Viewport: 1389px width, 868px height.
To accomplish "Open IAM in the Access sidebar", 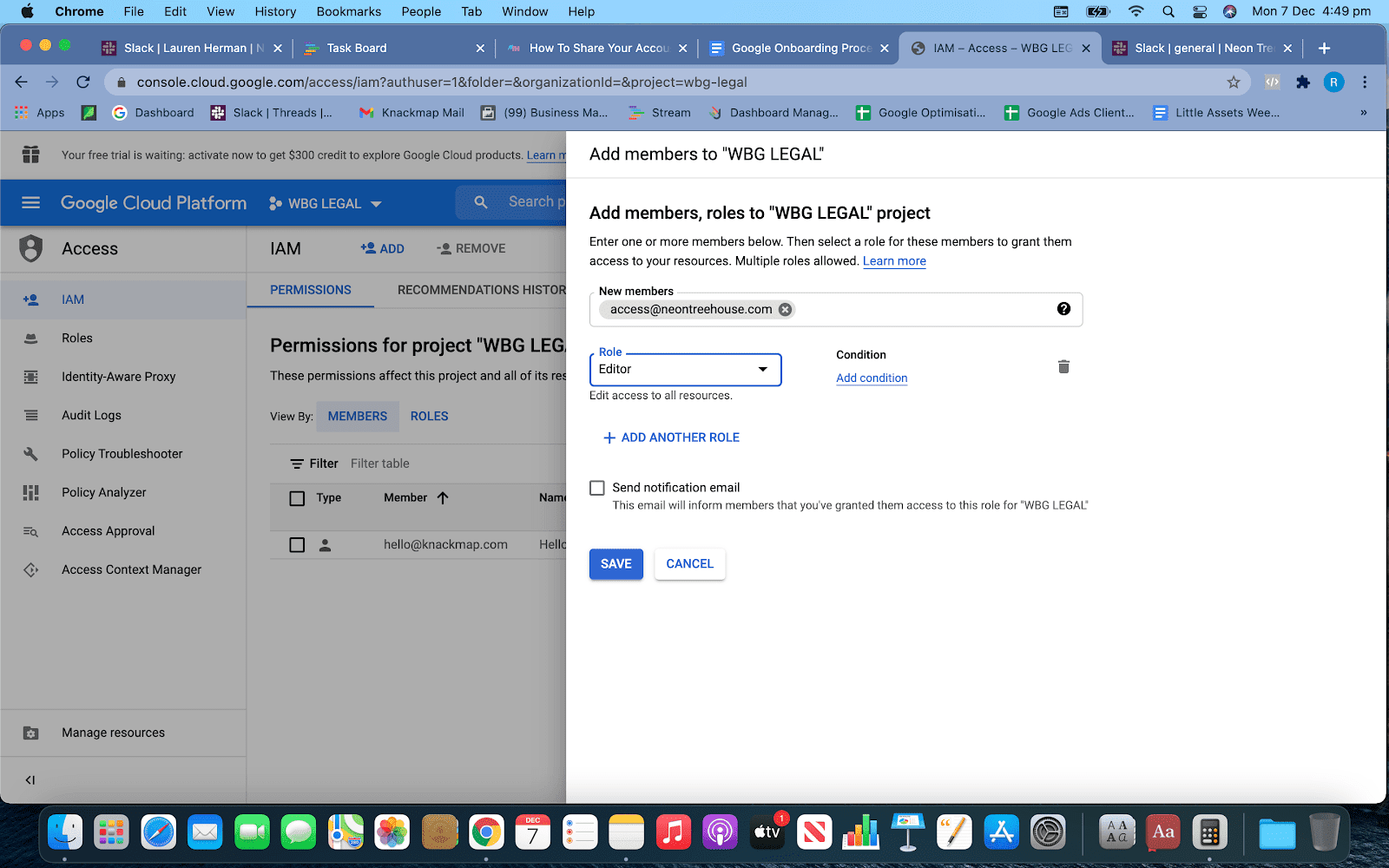I will 123,299.
